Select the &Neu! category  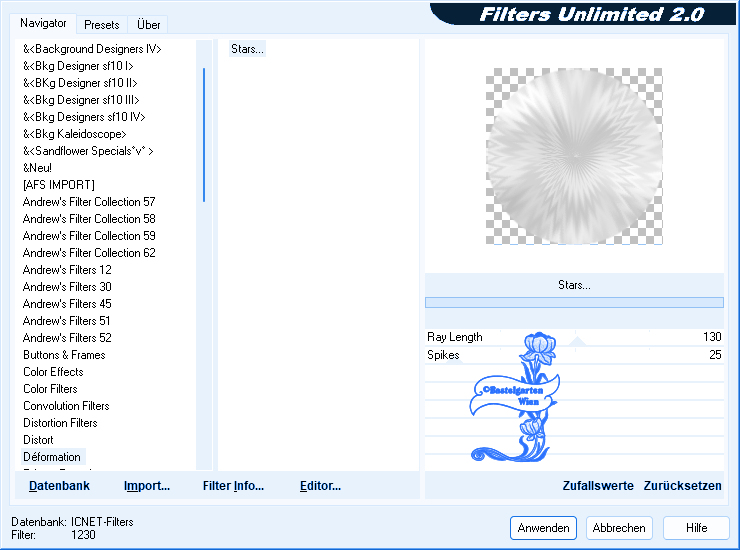(x=37, y=168)
